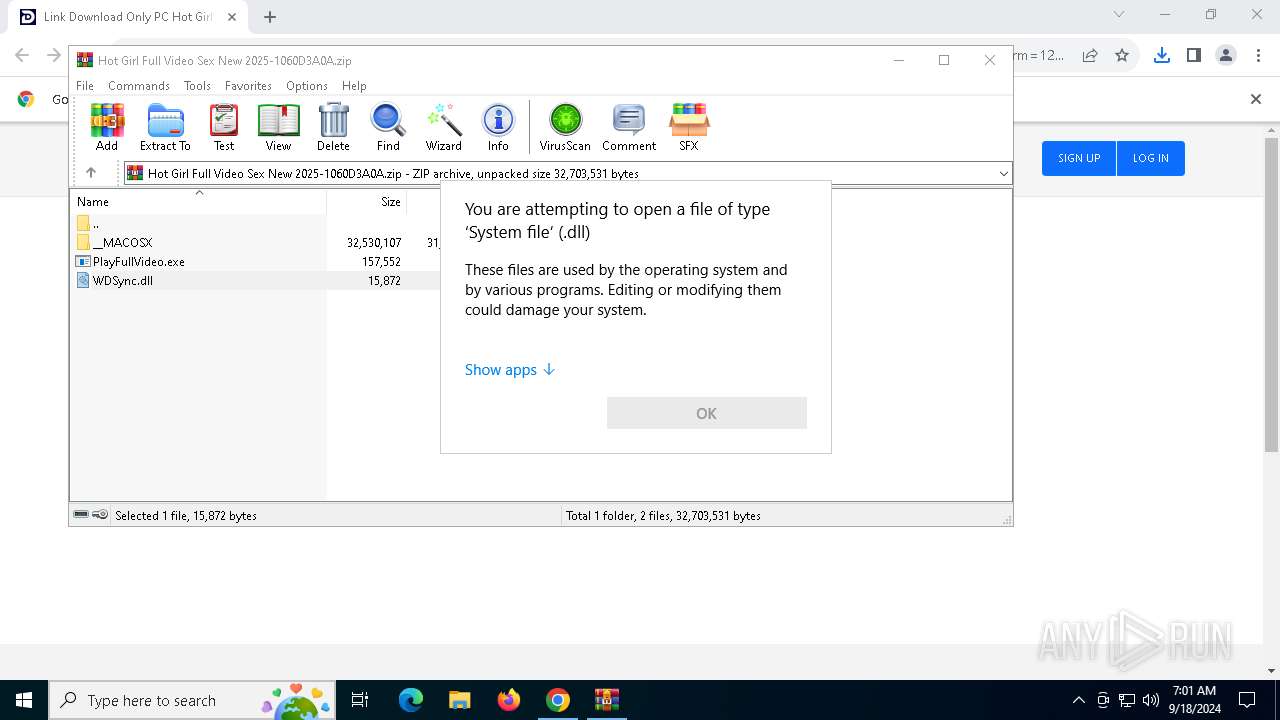The height and width of the screenshot is (720, 1280).
Task: Go up one folder level arrow
Action: tap(91, 173)
